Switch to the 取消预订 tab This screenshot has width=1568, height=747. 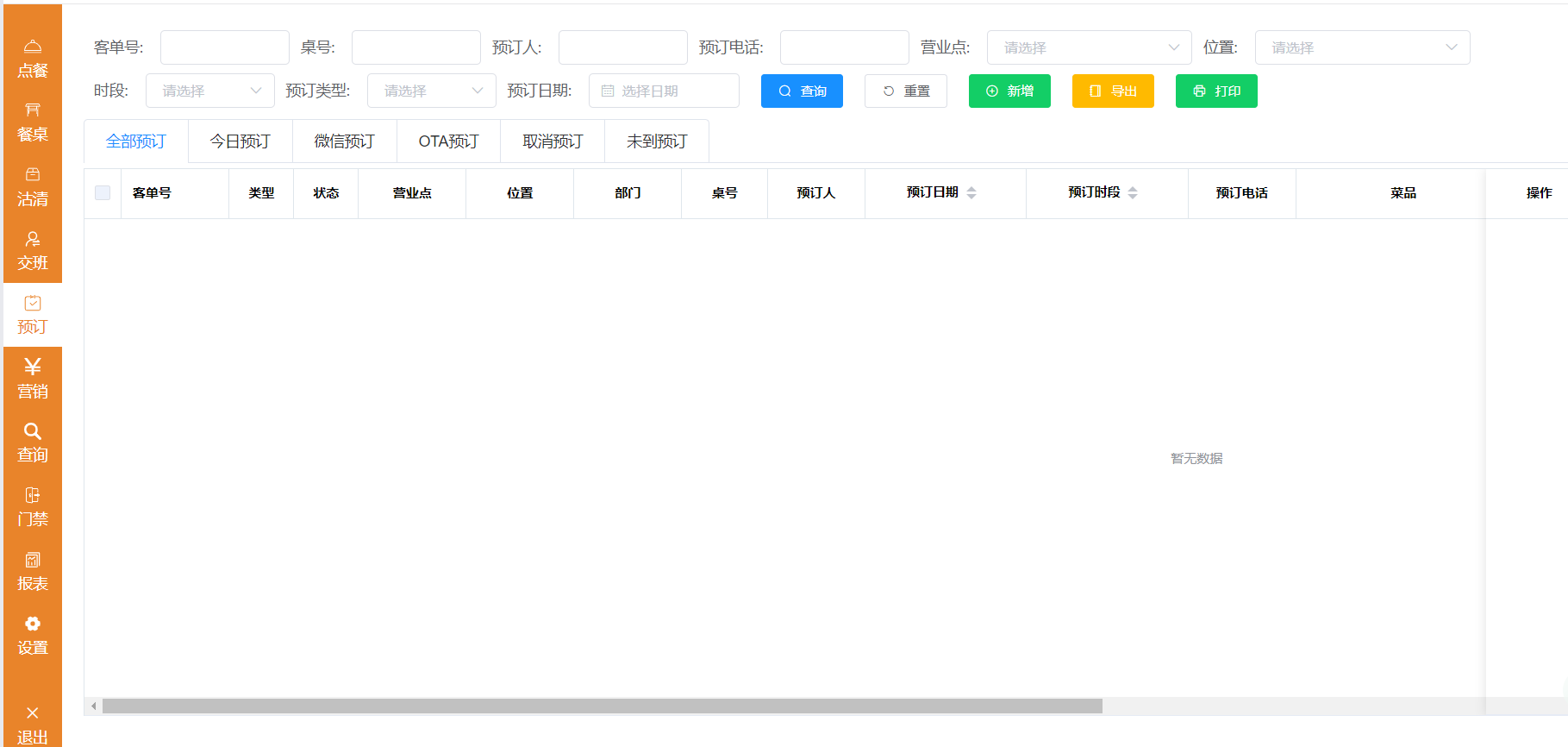point(553,141)
